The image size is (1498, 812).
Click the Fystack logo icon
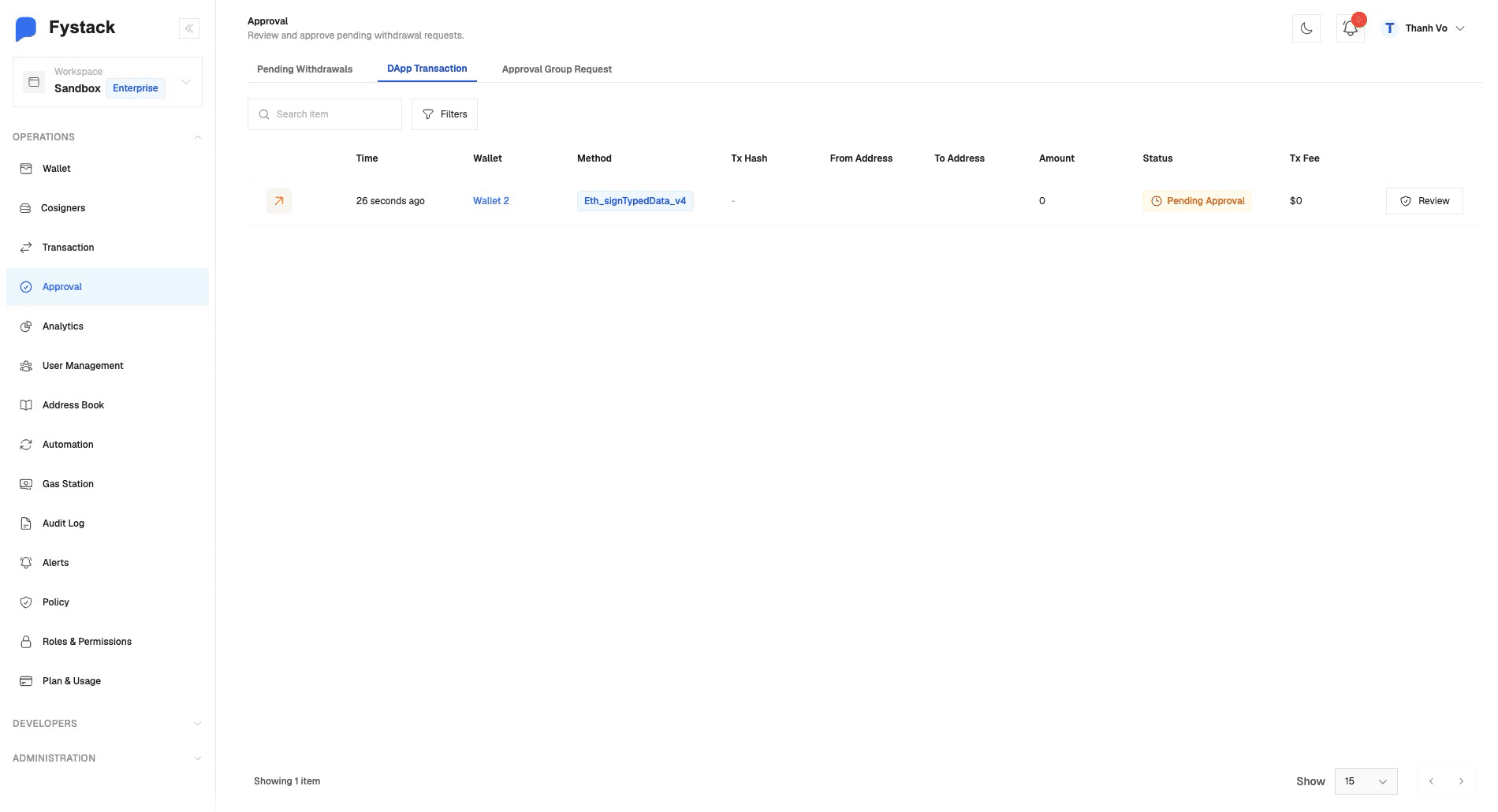point(26,28)
